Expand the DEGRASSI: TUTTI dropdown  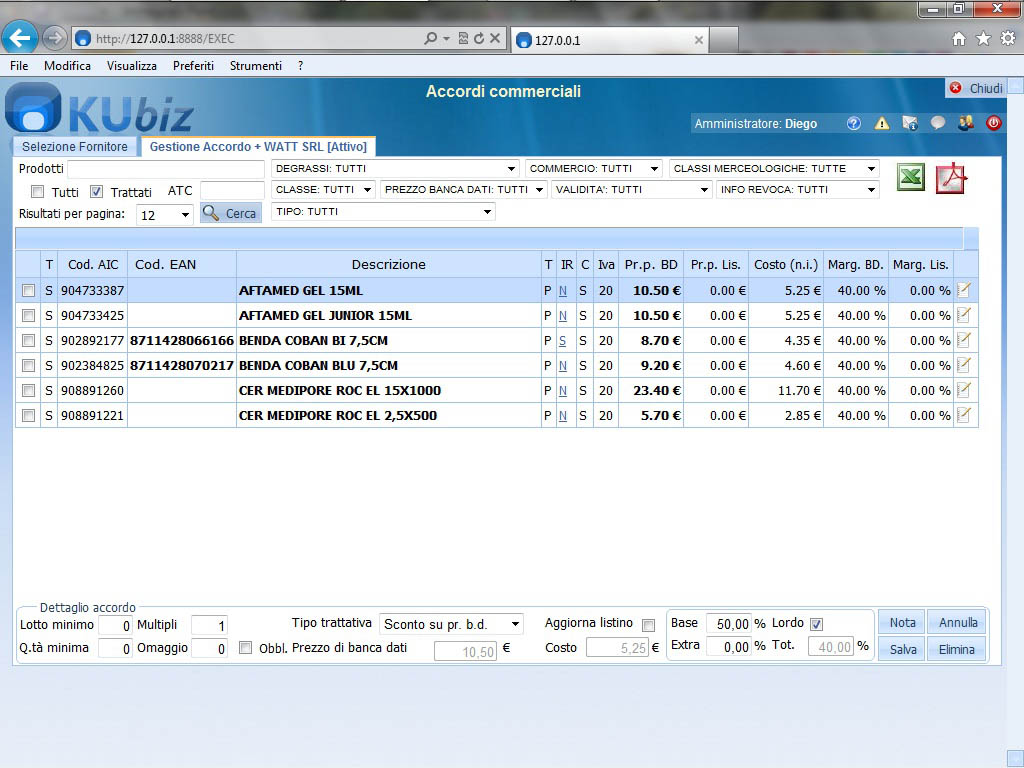tap(396, 169)
